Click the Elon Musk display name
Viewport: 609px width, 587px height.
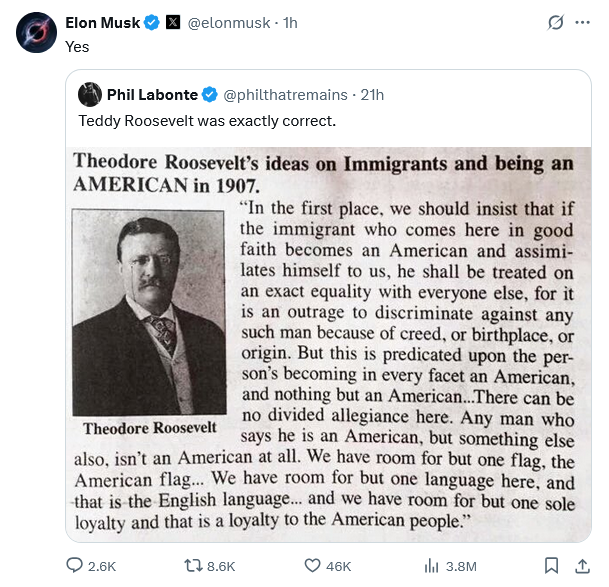click(x=102, y=23)
